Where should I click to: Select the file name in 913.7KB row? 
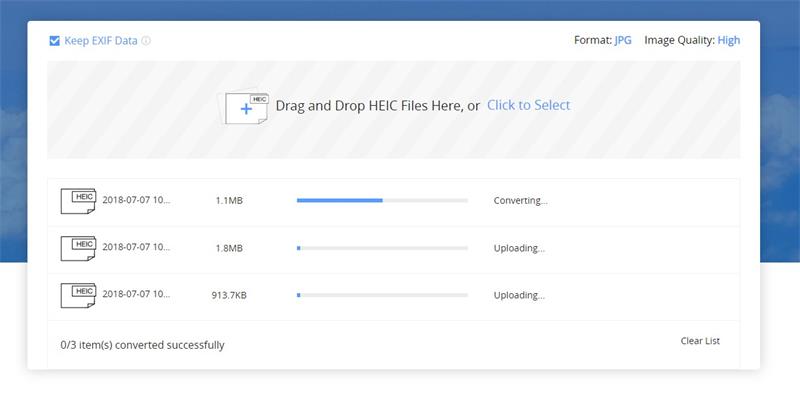pyautogui.click(x=136, y=294)
